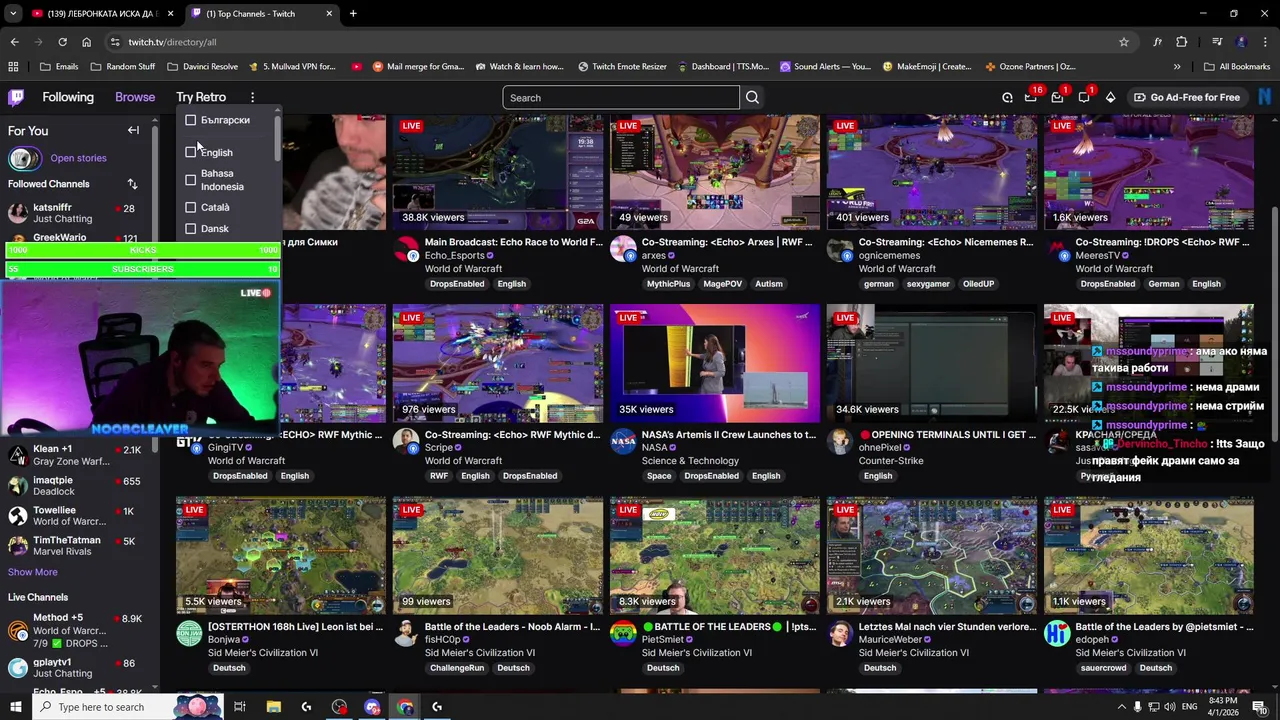Collapse the For You sidebar
Viewport: 1280px width, 720px height.
click(133, 131)
